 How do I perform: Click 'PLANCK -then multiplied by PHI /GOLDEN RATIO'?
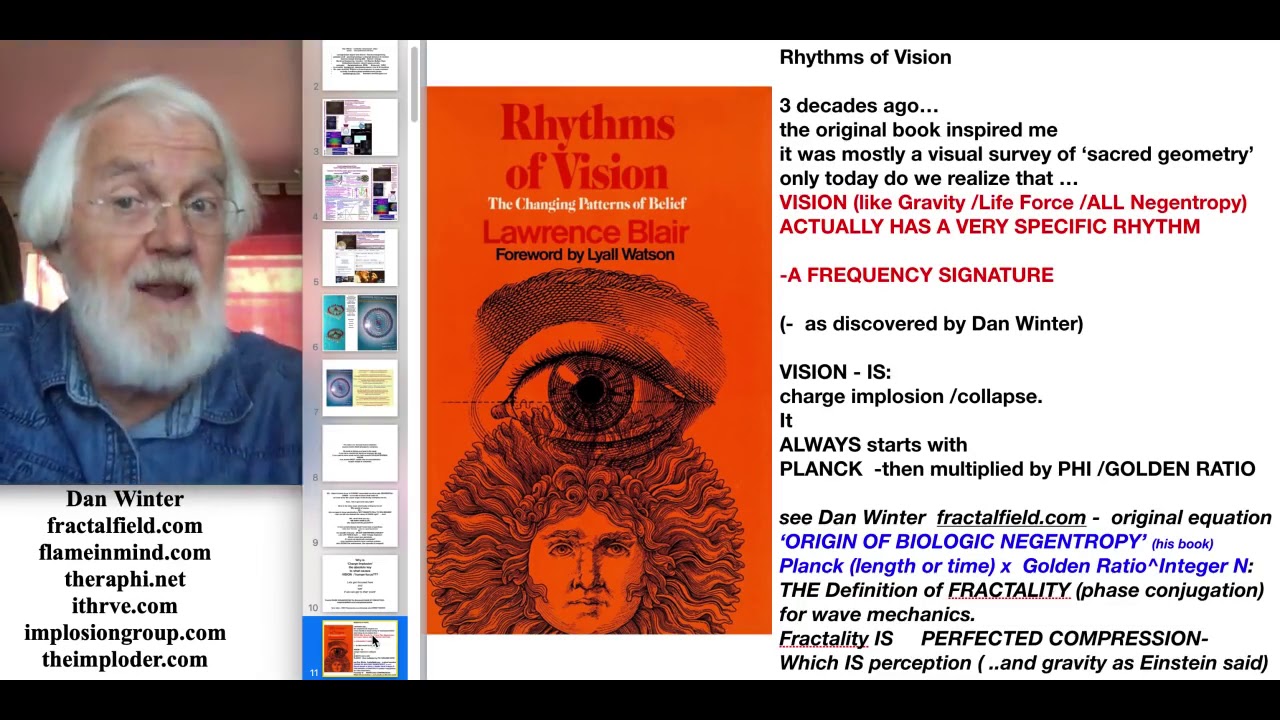coord(1017,469)
